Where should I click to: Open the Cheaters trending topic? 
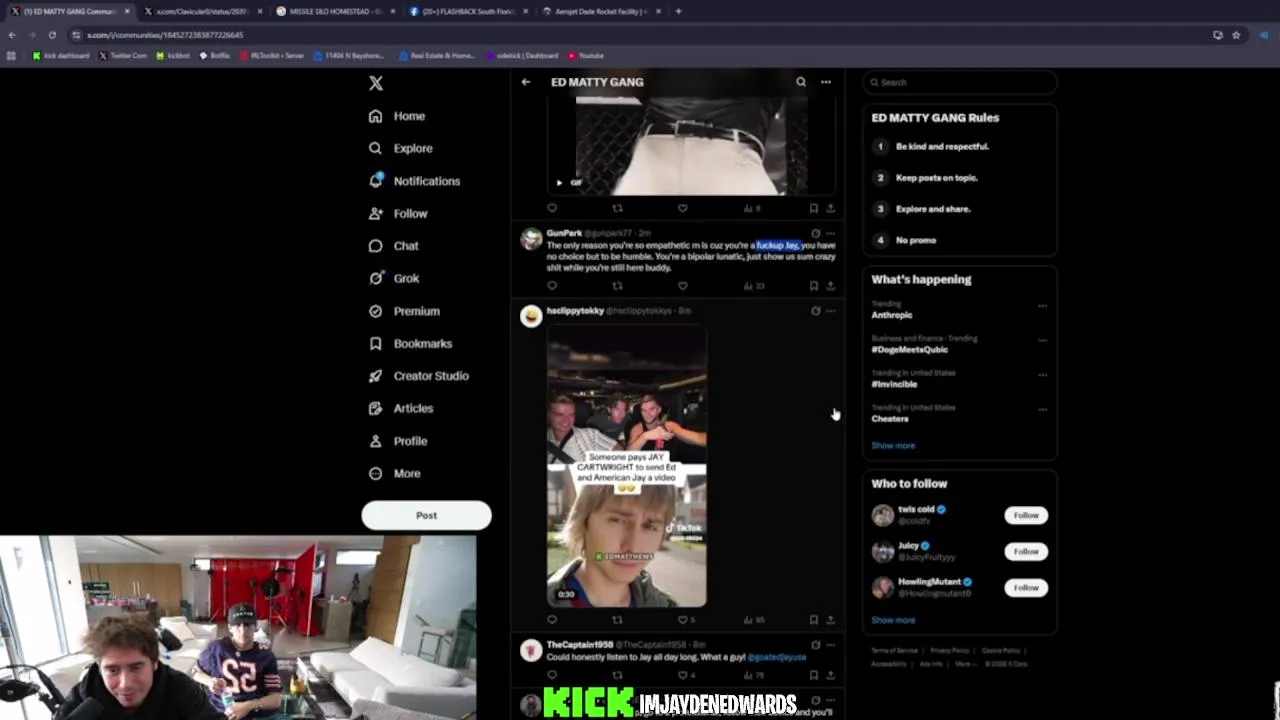point(890,419)
